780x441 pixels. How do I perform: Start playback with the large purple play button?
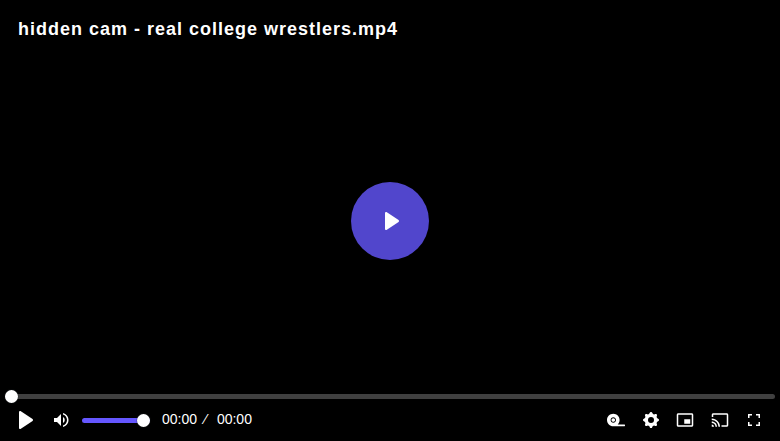(390, 221)
